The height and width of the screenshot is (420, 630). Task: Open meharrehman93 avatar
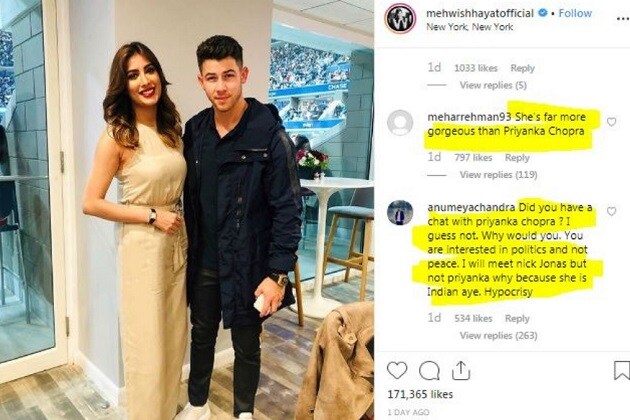pyautogui.click(x=400, y=123)
